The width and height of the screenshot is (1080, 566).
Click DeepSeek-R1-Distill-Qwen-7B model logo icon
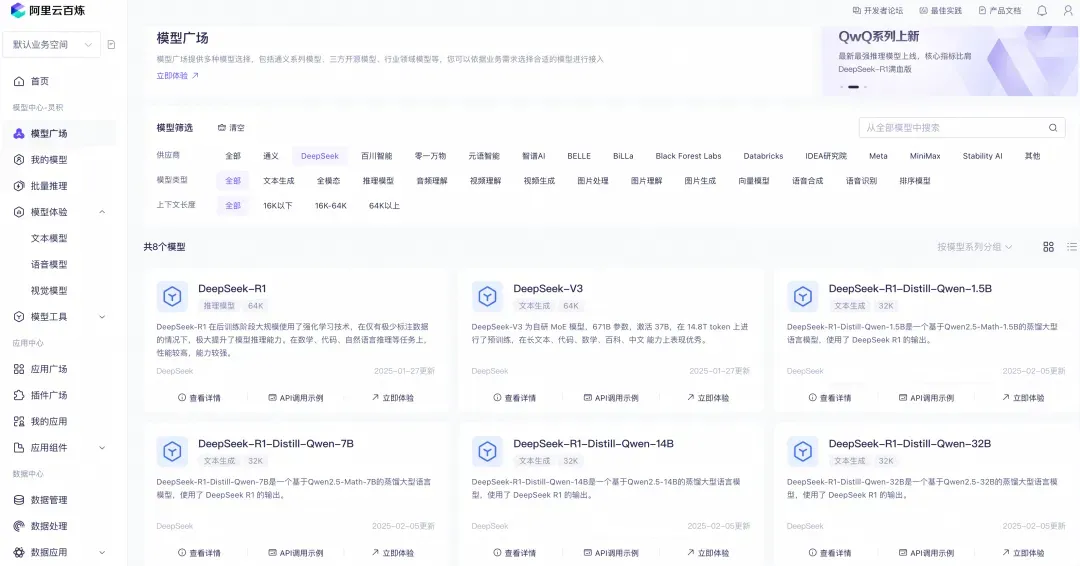[x=172, y=452]
